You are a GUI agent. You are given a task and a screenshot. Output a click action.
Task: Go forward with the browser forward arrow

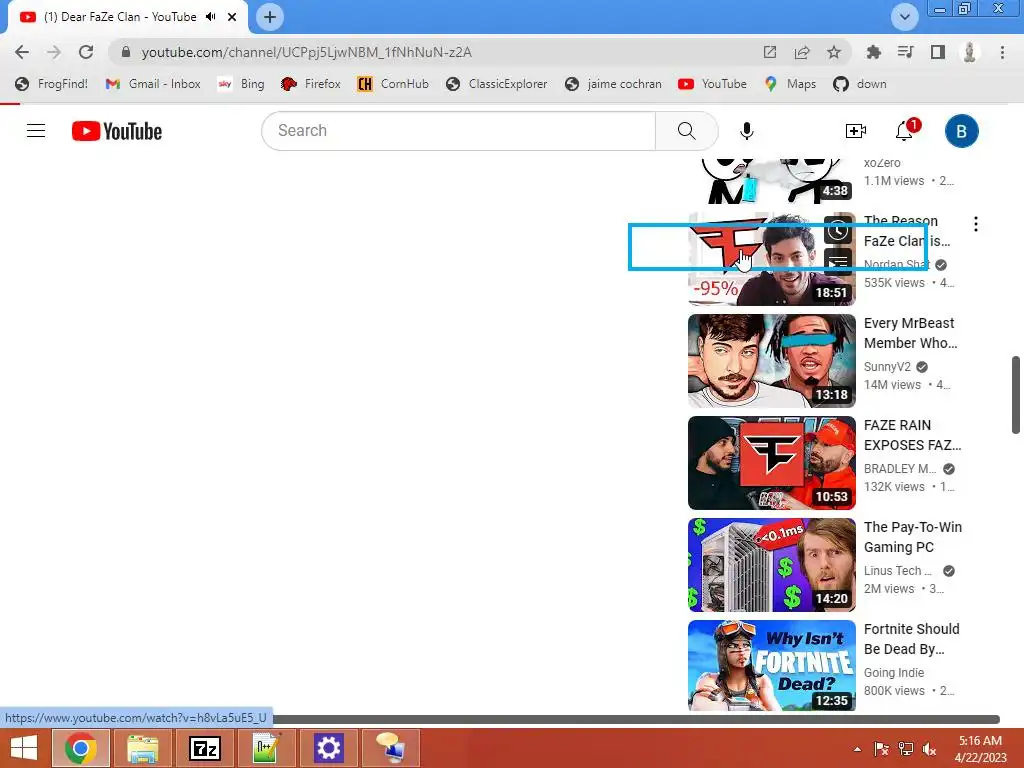click(x=54, y=52)
